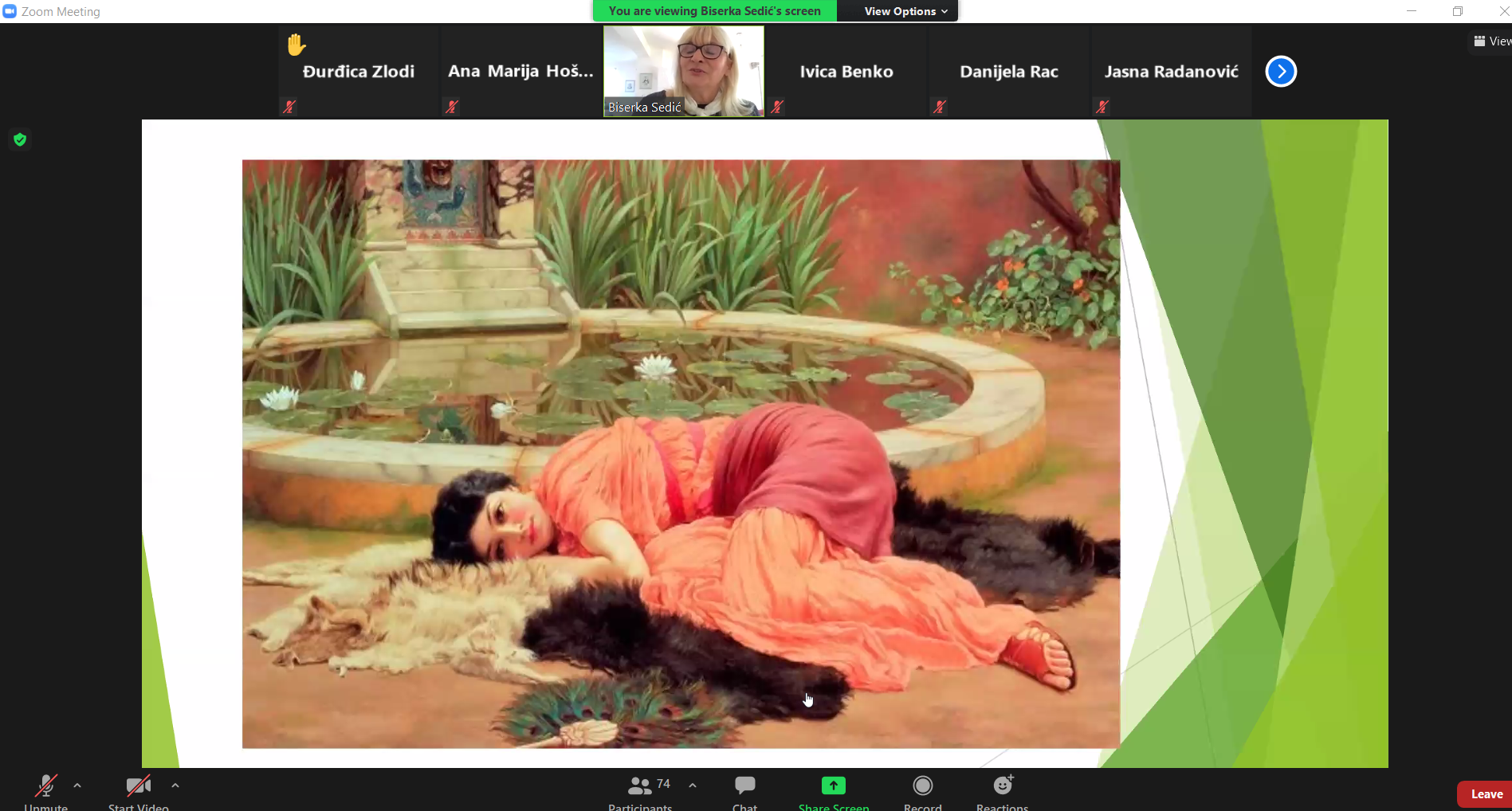Select Biserka Sedić's video thumbnail

(683, 71)
